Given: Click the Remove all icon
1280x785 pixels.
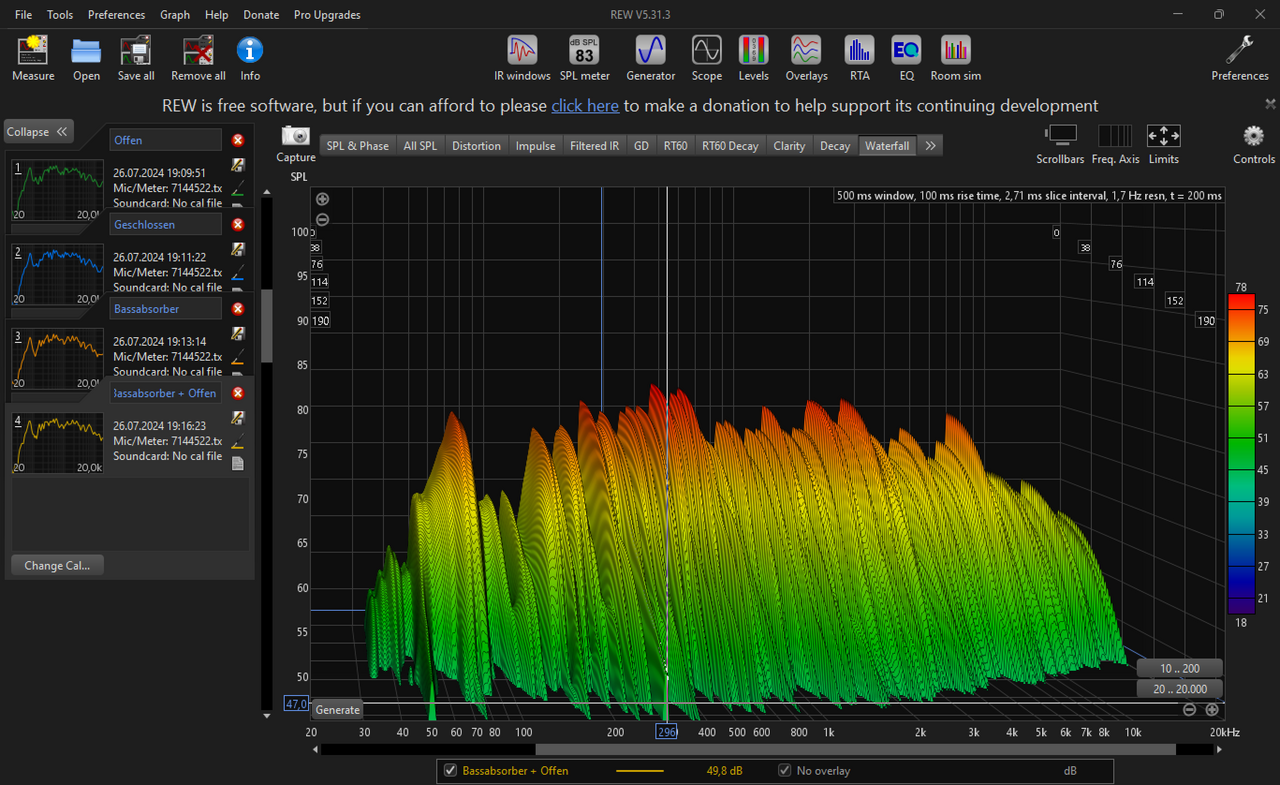Looking at the screenshot, I should coord(198,50).
